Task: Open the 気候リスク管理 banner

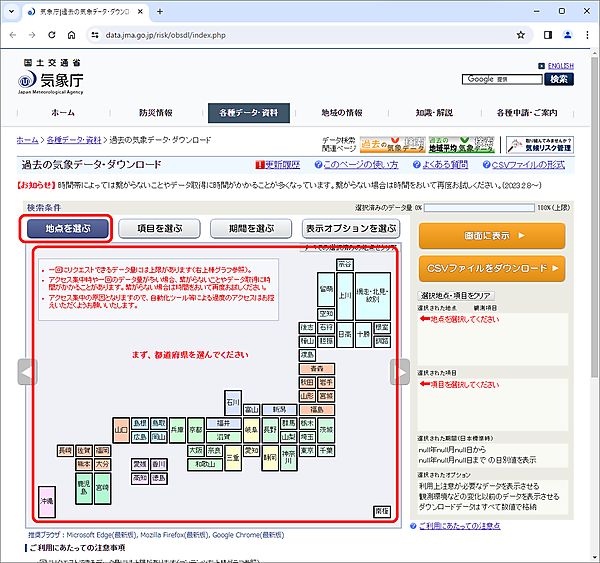Action: (x=540, y=145)
